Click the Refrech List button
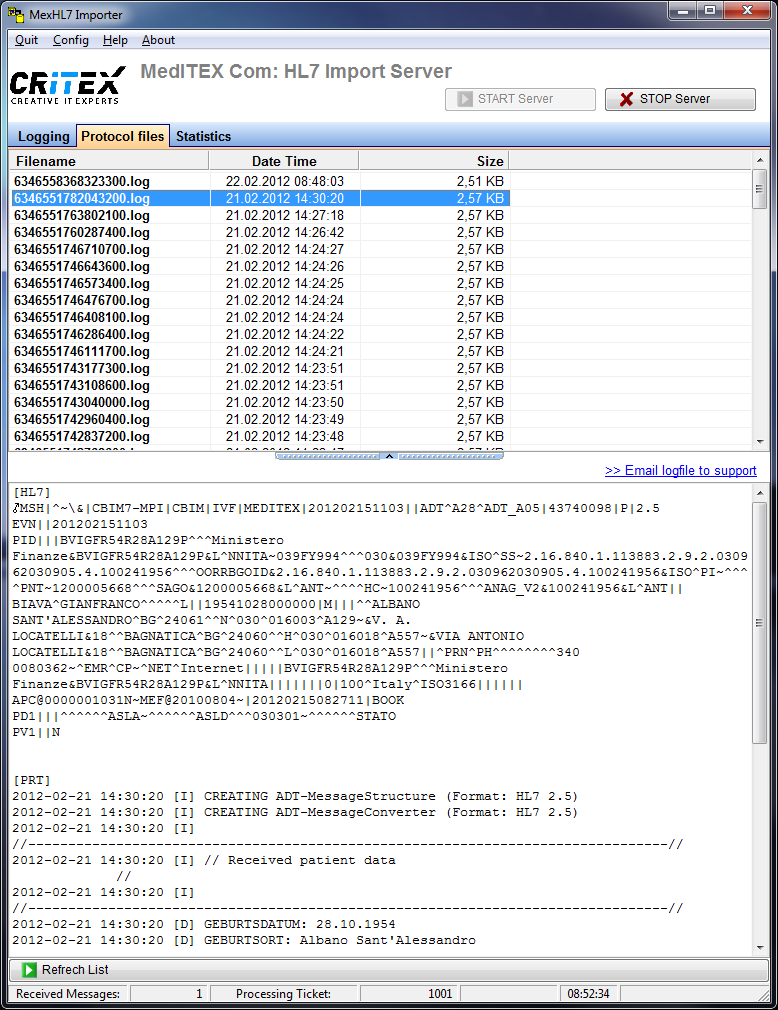The image size is (778, 1010). [x=389, y=969]
